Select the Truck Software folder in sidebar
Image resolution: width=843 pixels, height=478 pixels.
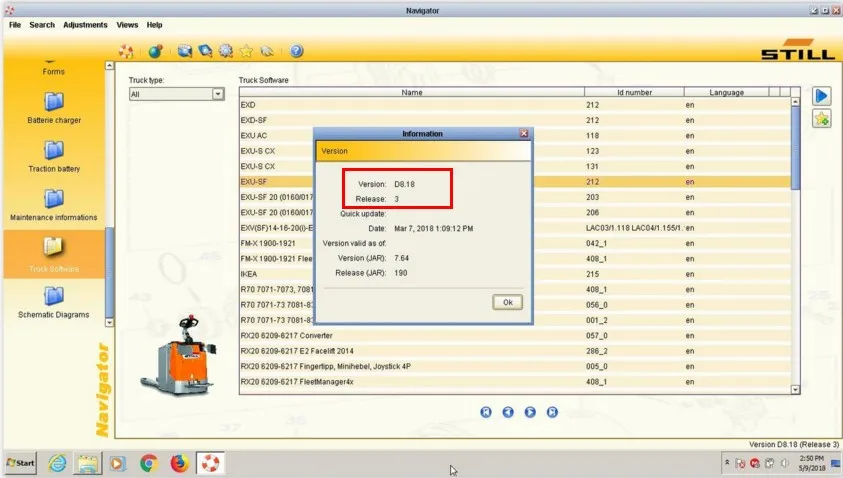click(54, 254)
